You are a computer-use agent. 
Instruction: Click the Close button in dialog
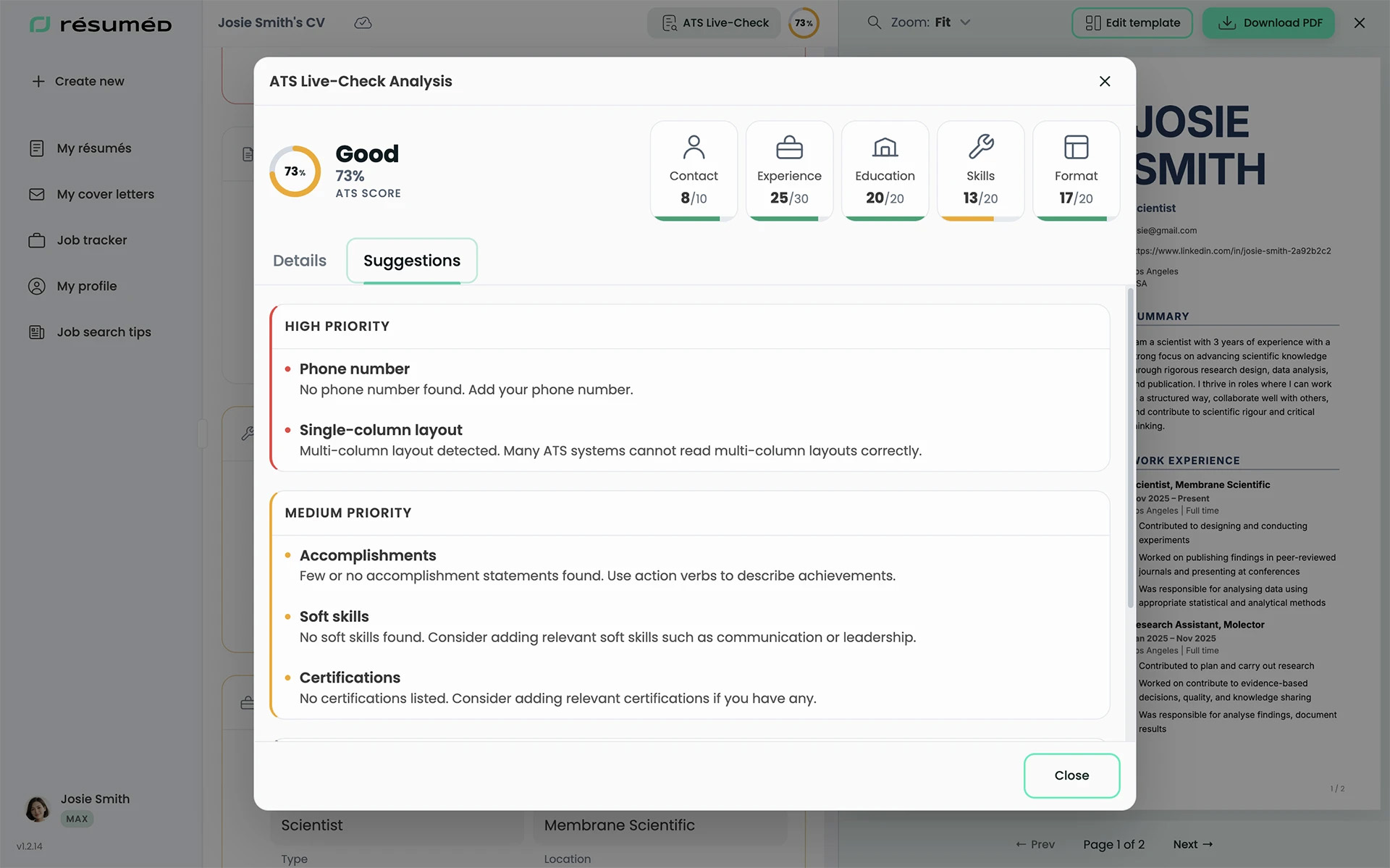1071,775
